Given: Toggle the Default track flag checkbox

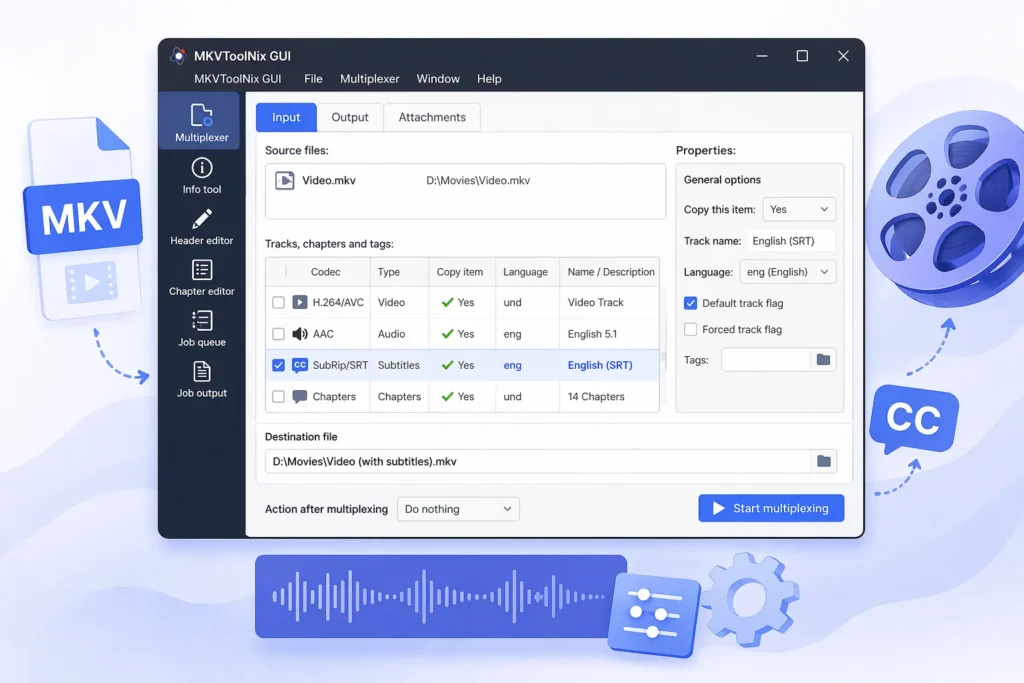Looking at the screenshot, I should (x=690, y=303).
